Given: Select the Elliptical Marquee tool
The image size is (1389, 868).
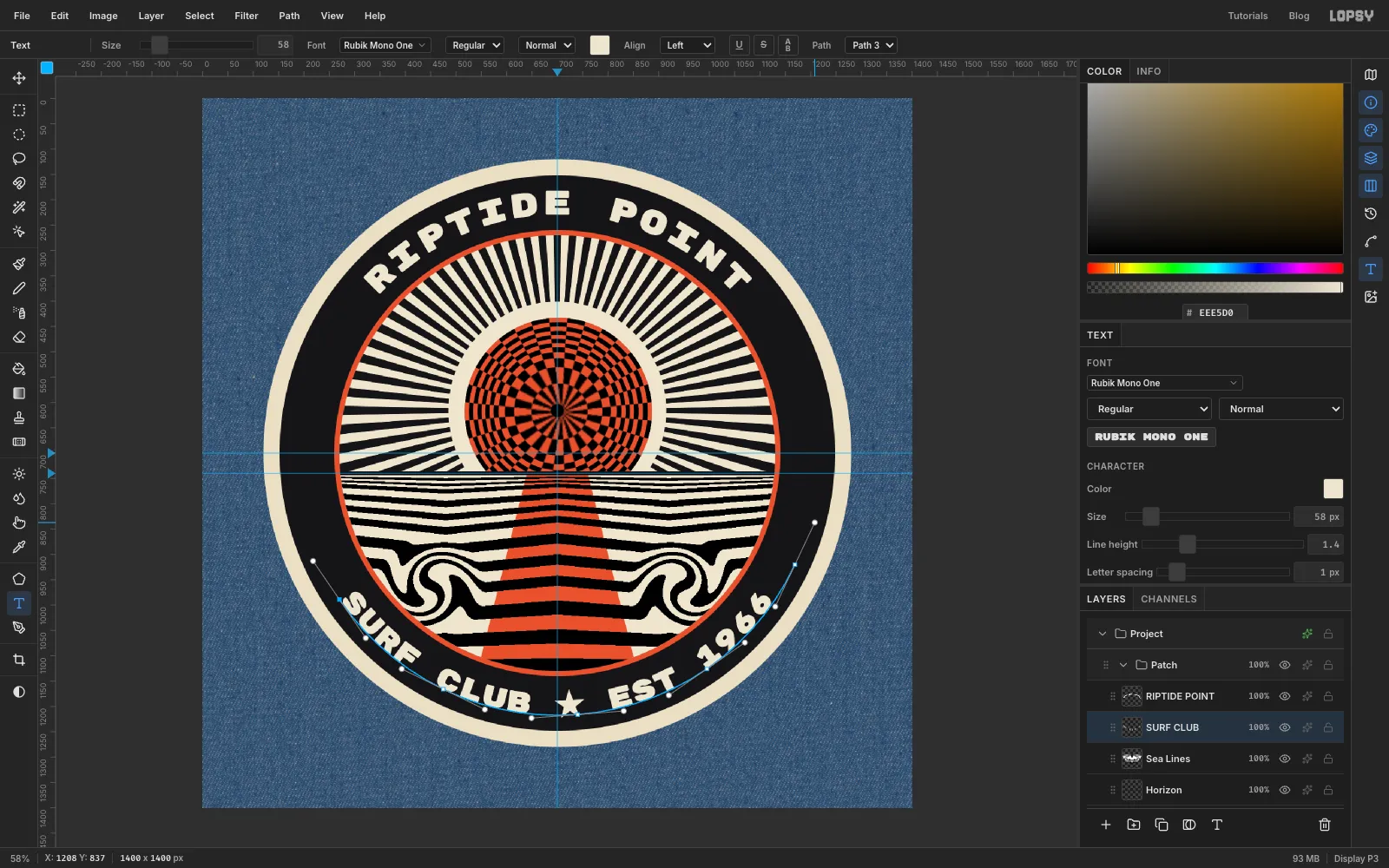Looking at the screenshot, I should (18, 135).
